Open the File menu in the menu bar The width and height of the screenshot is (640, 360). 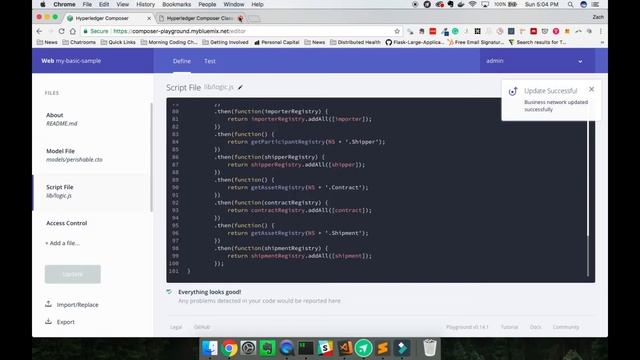tap(87, 4)
